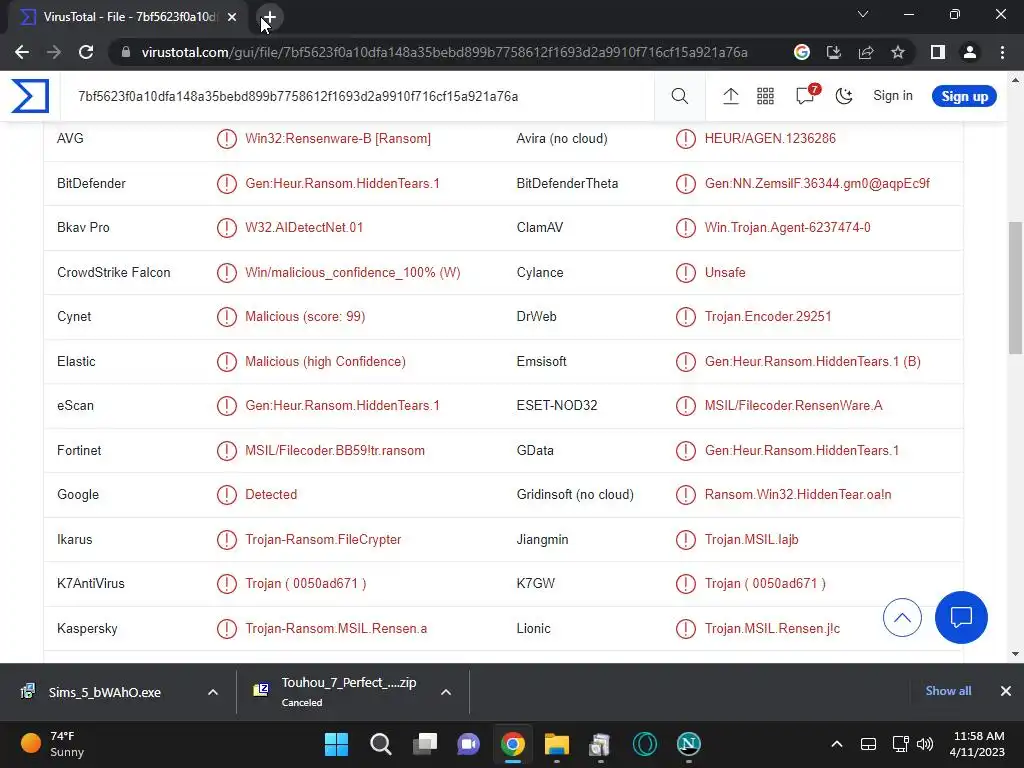
Task: Close the VirusTotal tab
Action: click(232, 17)
